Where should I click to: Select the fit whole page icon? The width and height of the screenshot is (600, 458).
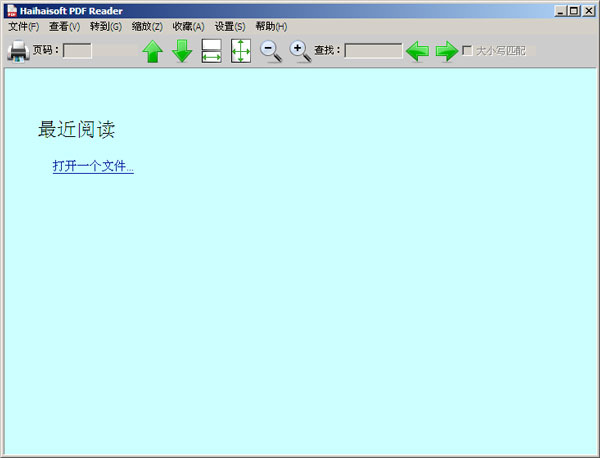click(x=241, y=51)
